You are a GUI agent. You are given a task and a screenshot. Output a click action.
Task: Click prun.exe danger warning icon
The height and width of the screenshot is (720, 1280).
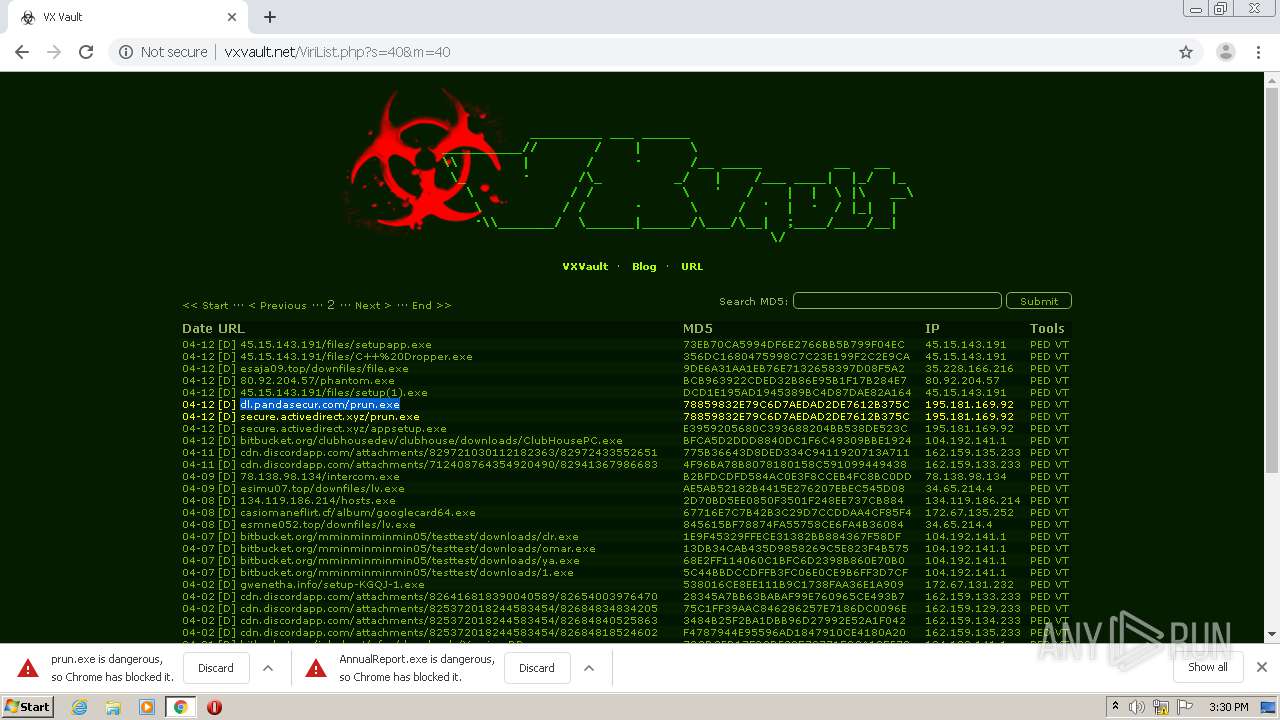click(28, 668)
